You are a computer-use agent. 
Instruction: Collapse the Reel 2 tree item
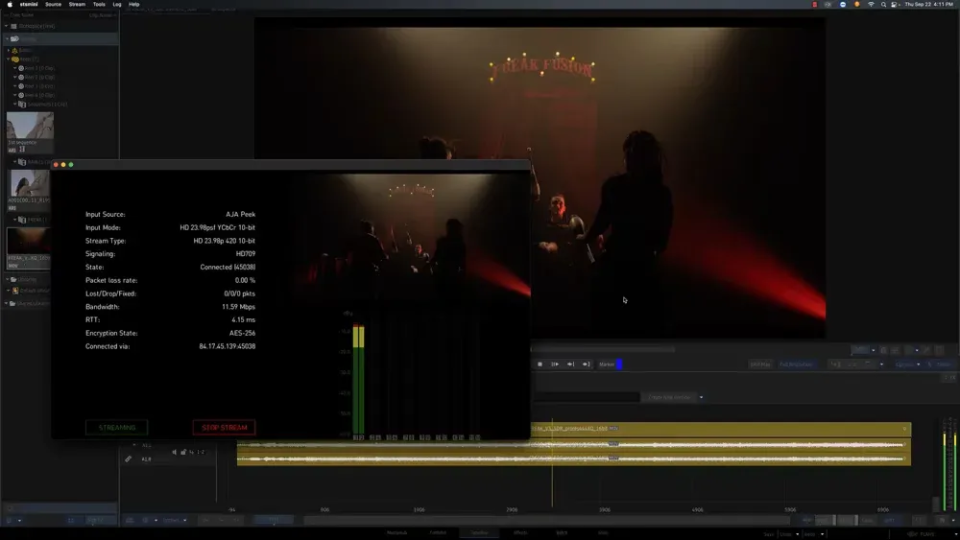click(15, 77)
